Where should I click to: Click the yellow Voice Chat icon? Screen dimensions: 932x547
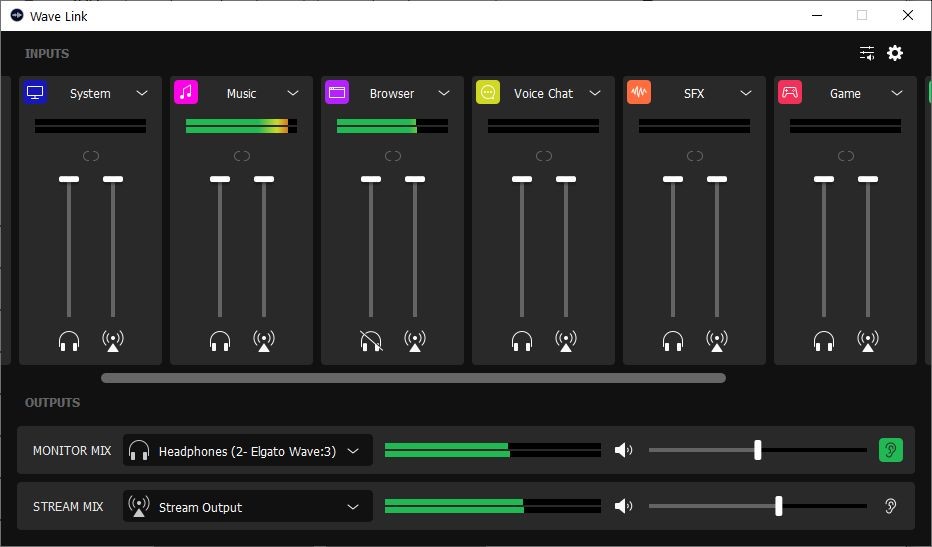pyautogui.click(x=488, y=93)
